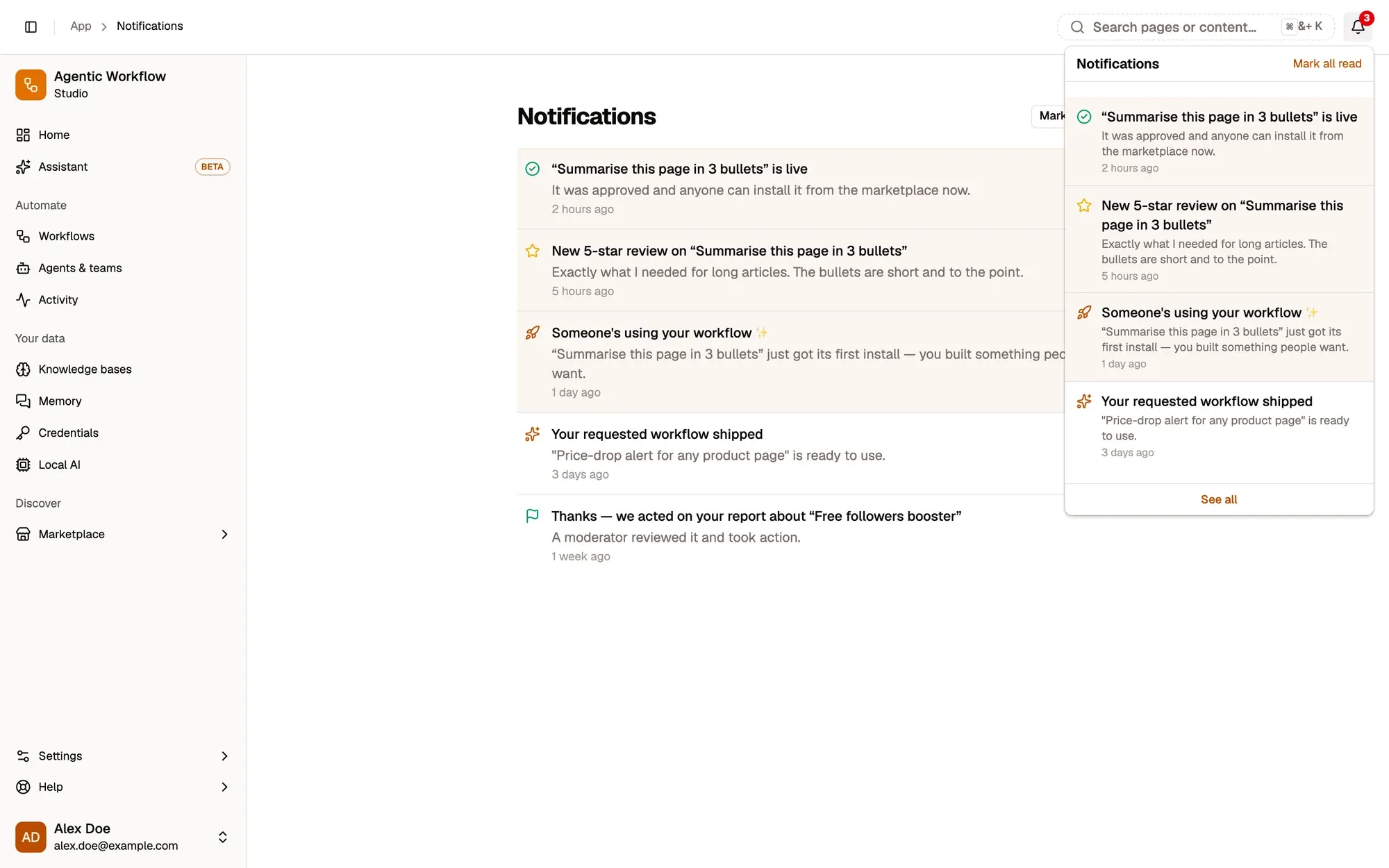Image resolution: width=1389 pixels, height=868 pixels.
Task: Open Workflows from sidebar
Action: [x=123, y=236]
